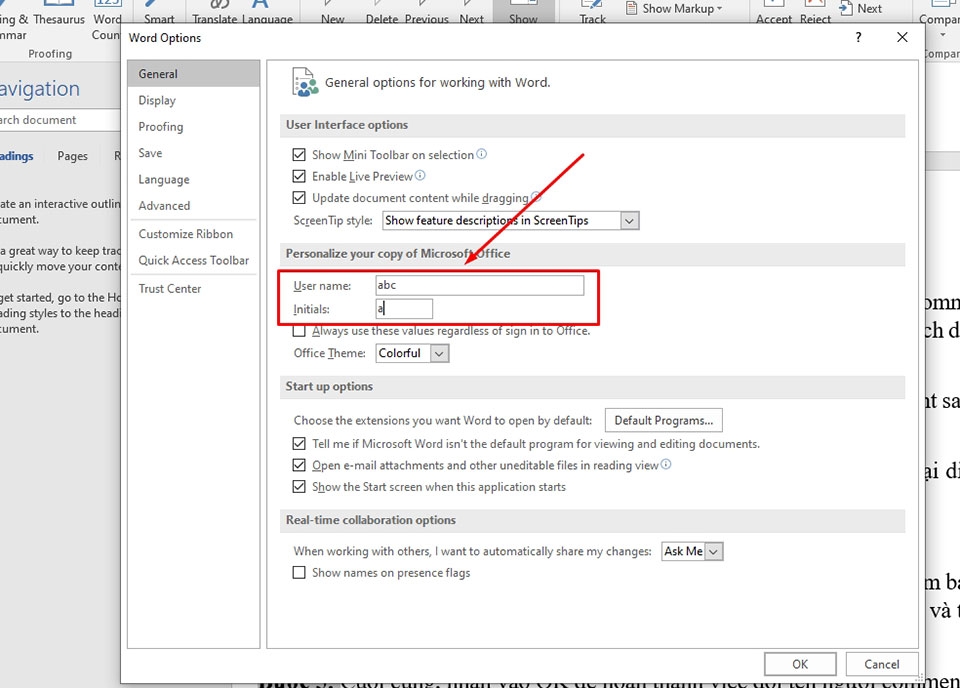Click info icon beside Mini Toolbar option
The width and height of the screenshot is (960, 688).
click(482, 154)
